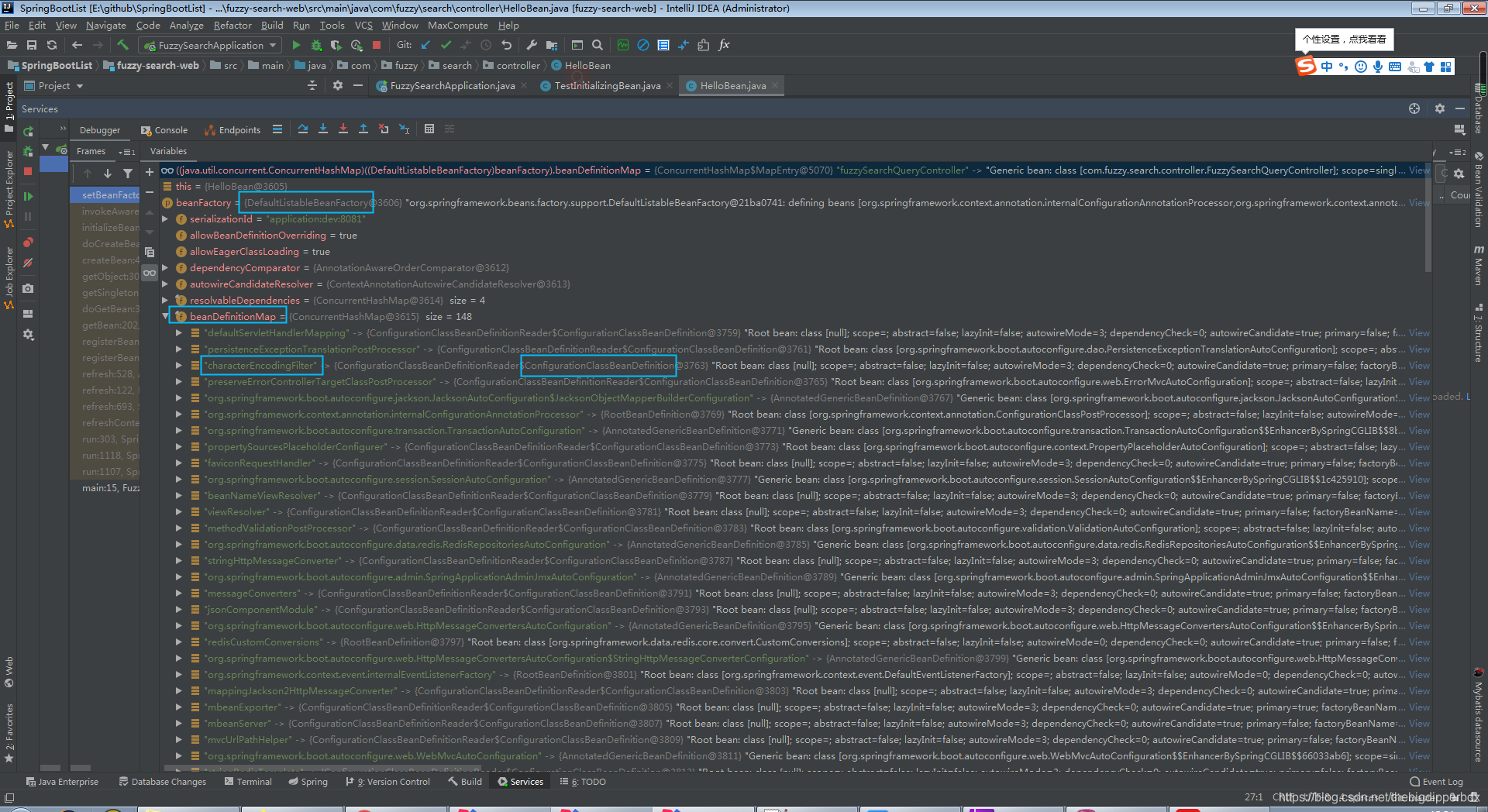This screenshot has width=1488, height=812.
Task: Click View link on the characterEncodingFilter row
Action: click(x=1419, y=366)
